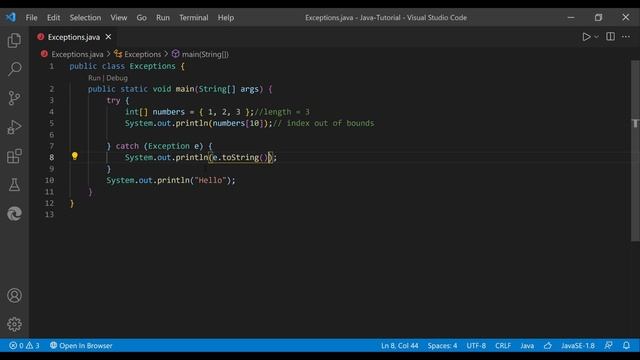Click "main" method name in line 2
The image size is (640, 360).
(x=185, y=89)
